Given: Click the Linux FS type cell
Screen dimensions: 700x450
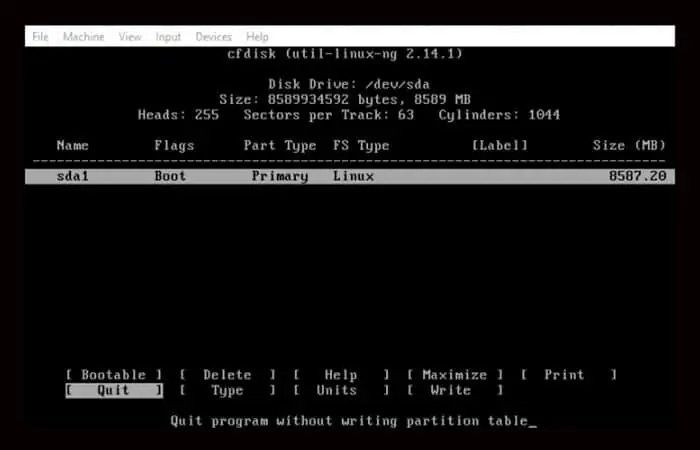Looking at the screenshot, I should click(x=354, y=176).
